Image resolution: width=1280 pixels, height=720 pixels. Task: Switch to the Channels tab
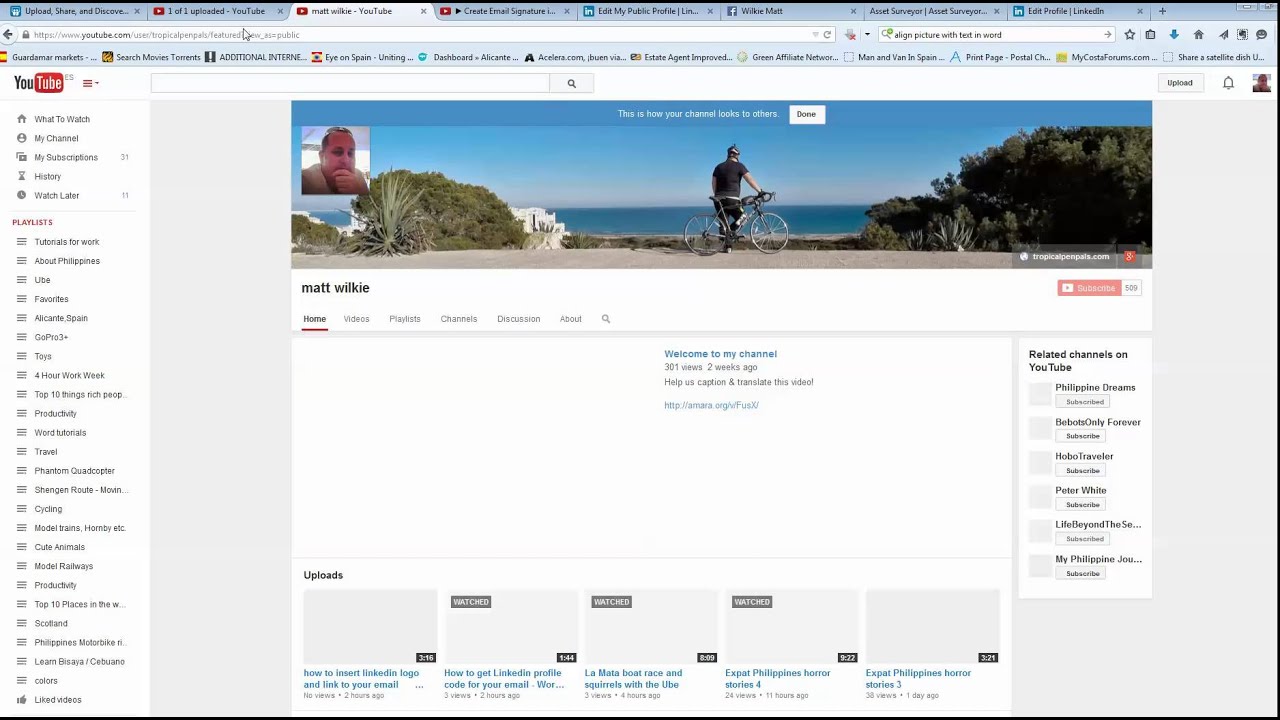[459, 319]
